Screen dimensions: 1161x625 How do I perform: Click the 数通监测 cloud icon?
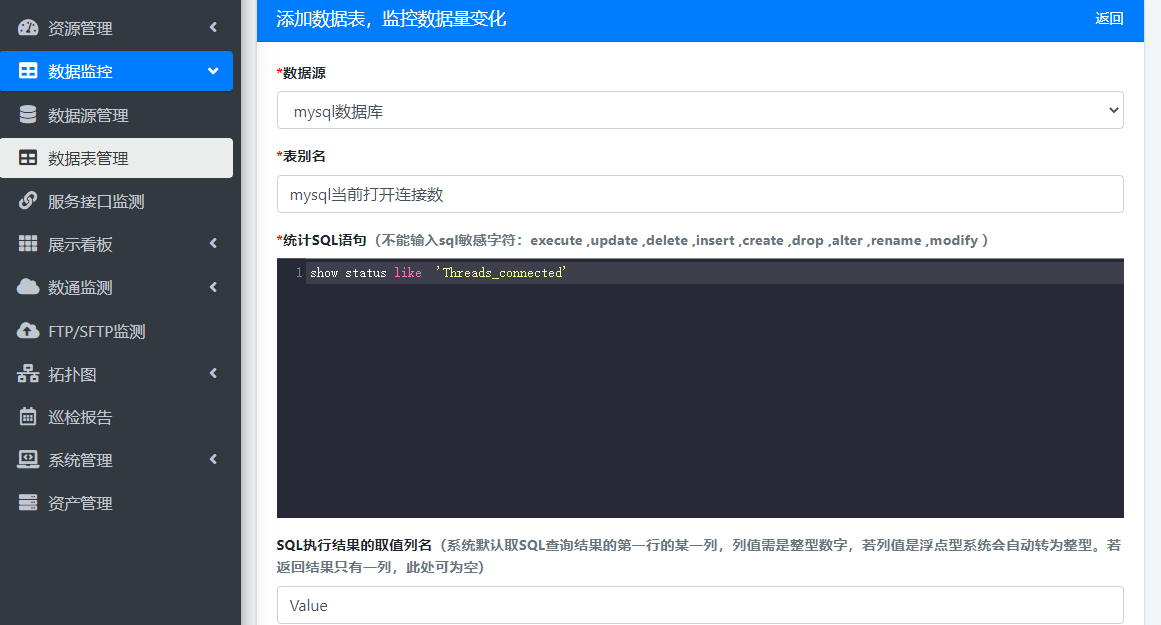pyautogui.click(x=28, y=287)
